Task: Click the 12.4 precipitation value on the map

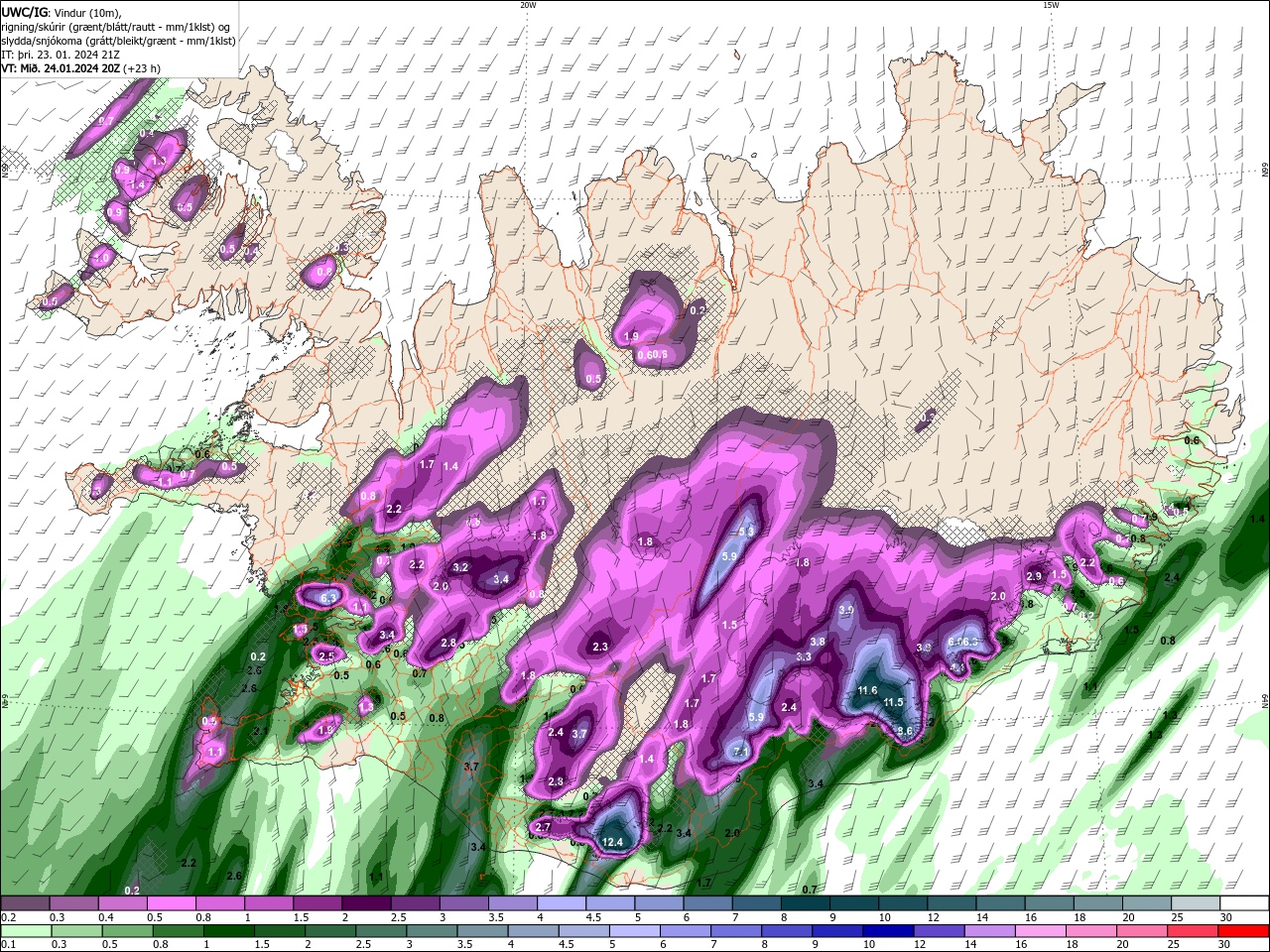Action: (x=612, y=842)
